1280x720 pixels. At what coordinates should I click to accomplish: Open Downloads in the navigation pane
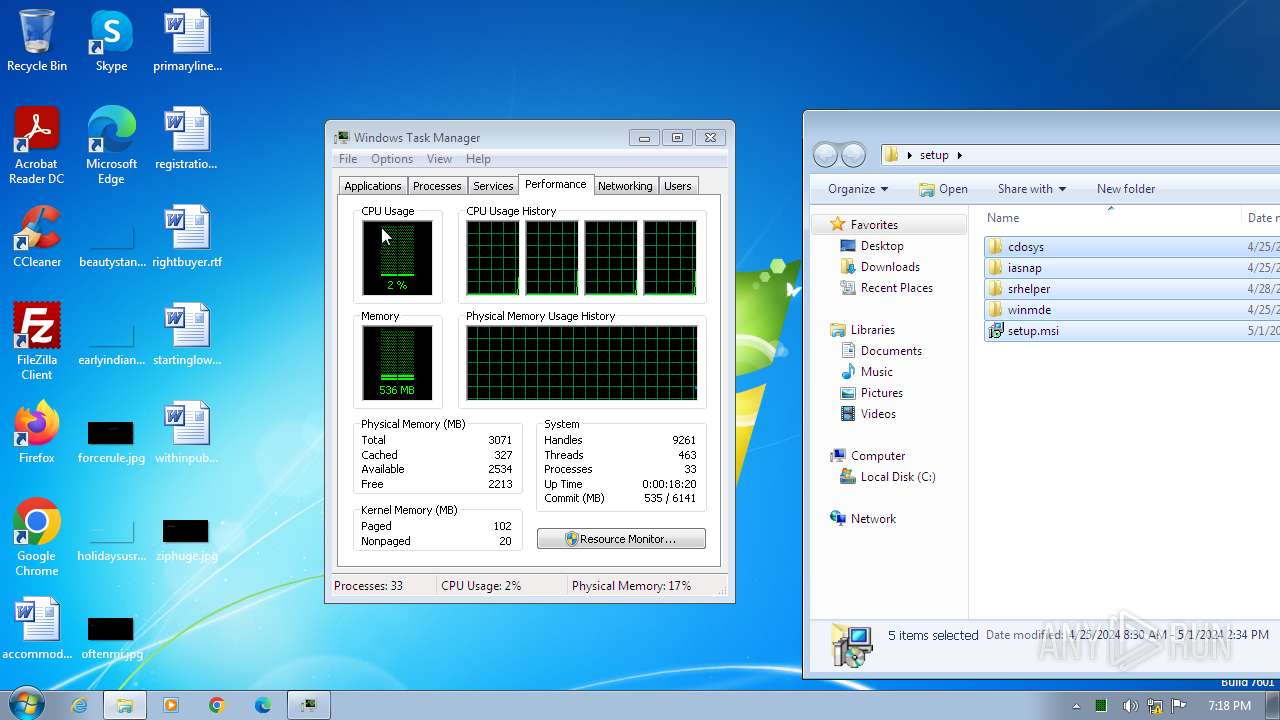890,267
